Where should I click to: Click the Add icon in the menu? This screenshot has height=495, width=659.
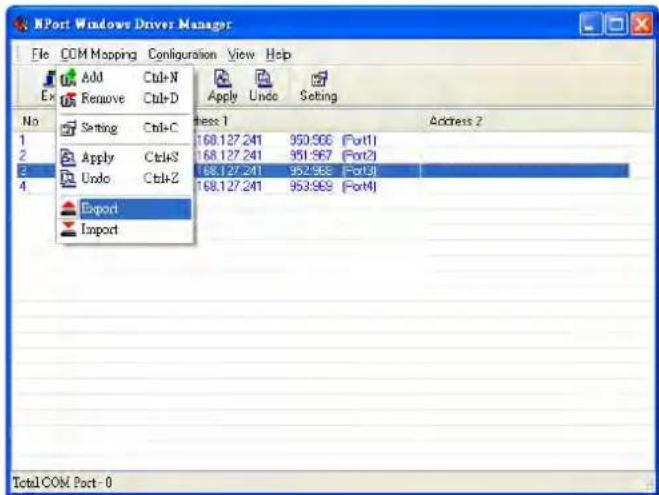[x=68, y=78]
